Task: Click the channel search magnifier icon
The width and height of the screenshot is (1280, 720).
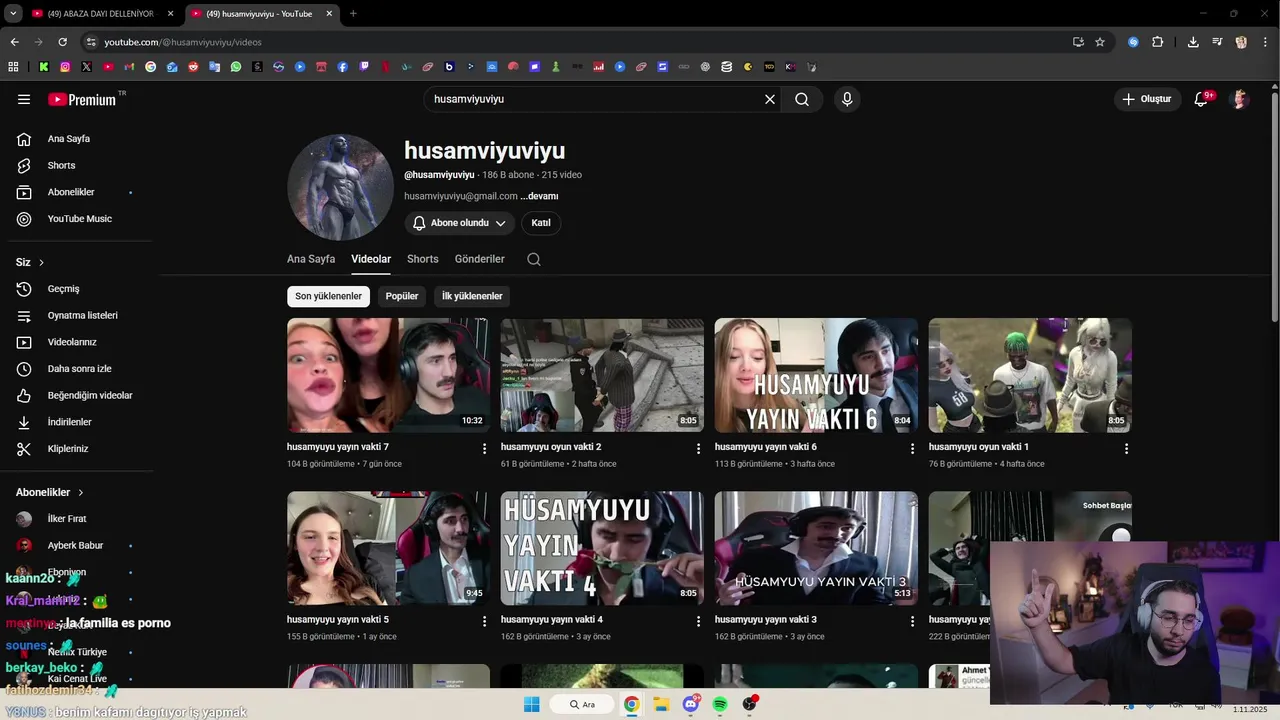Action: click(534, 259)
